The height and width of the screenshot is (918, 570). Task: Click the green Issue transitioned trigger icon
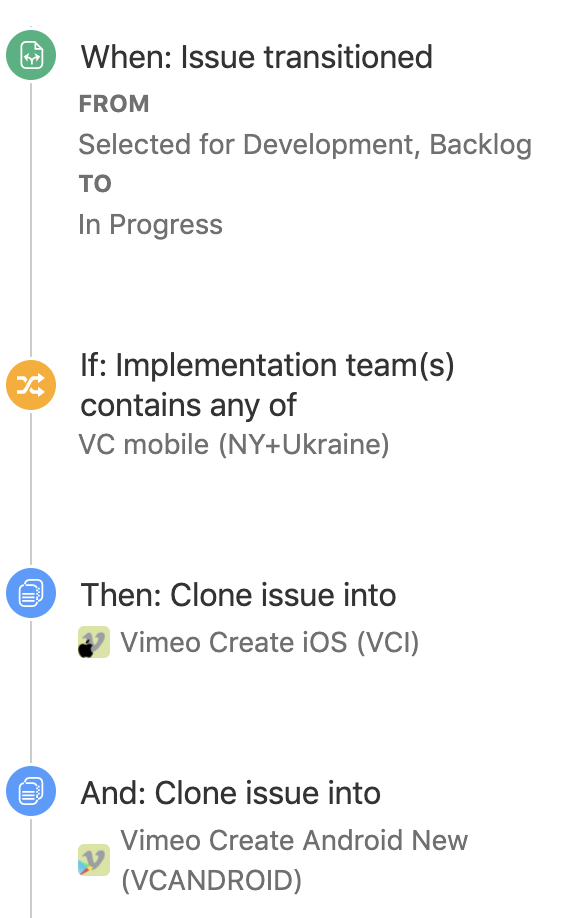coord(31,55)
